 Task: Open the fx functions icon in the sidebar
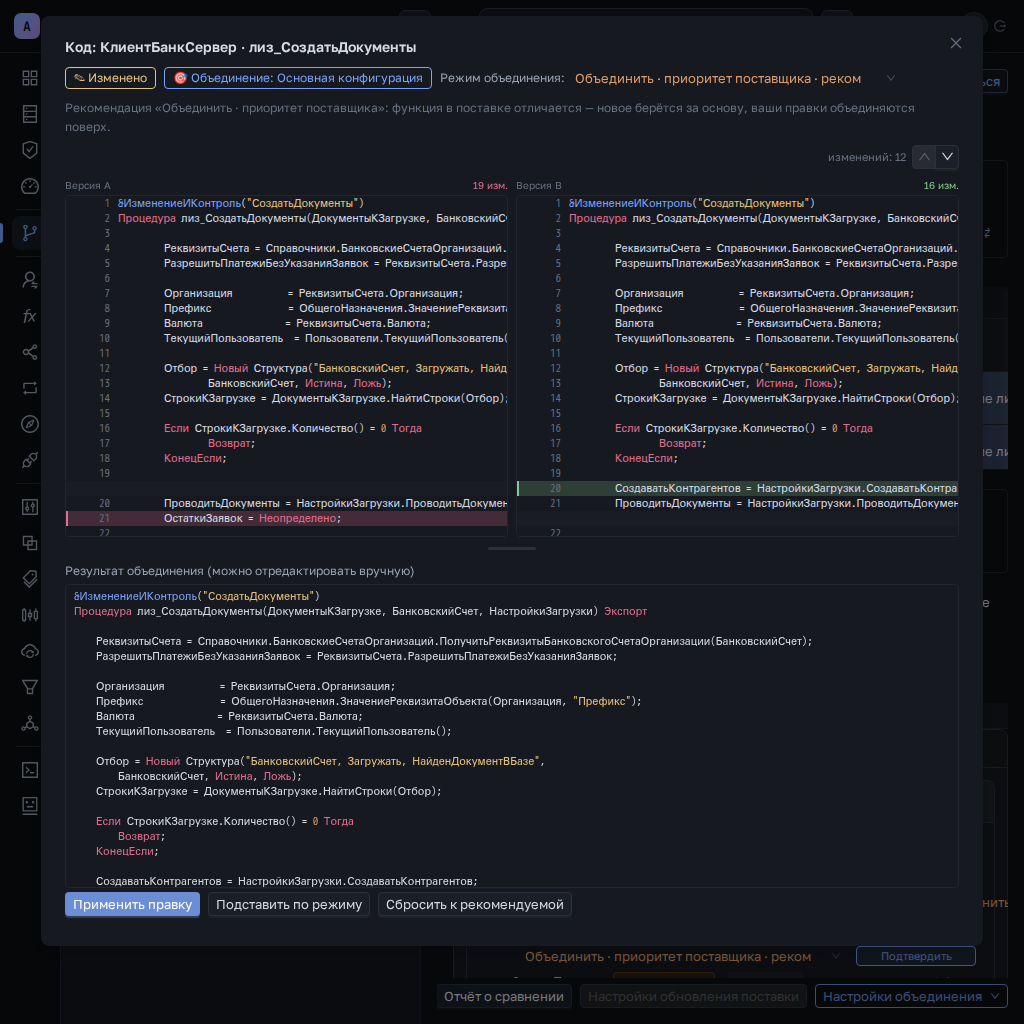29,316
